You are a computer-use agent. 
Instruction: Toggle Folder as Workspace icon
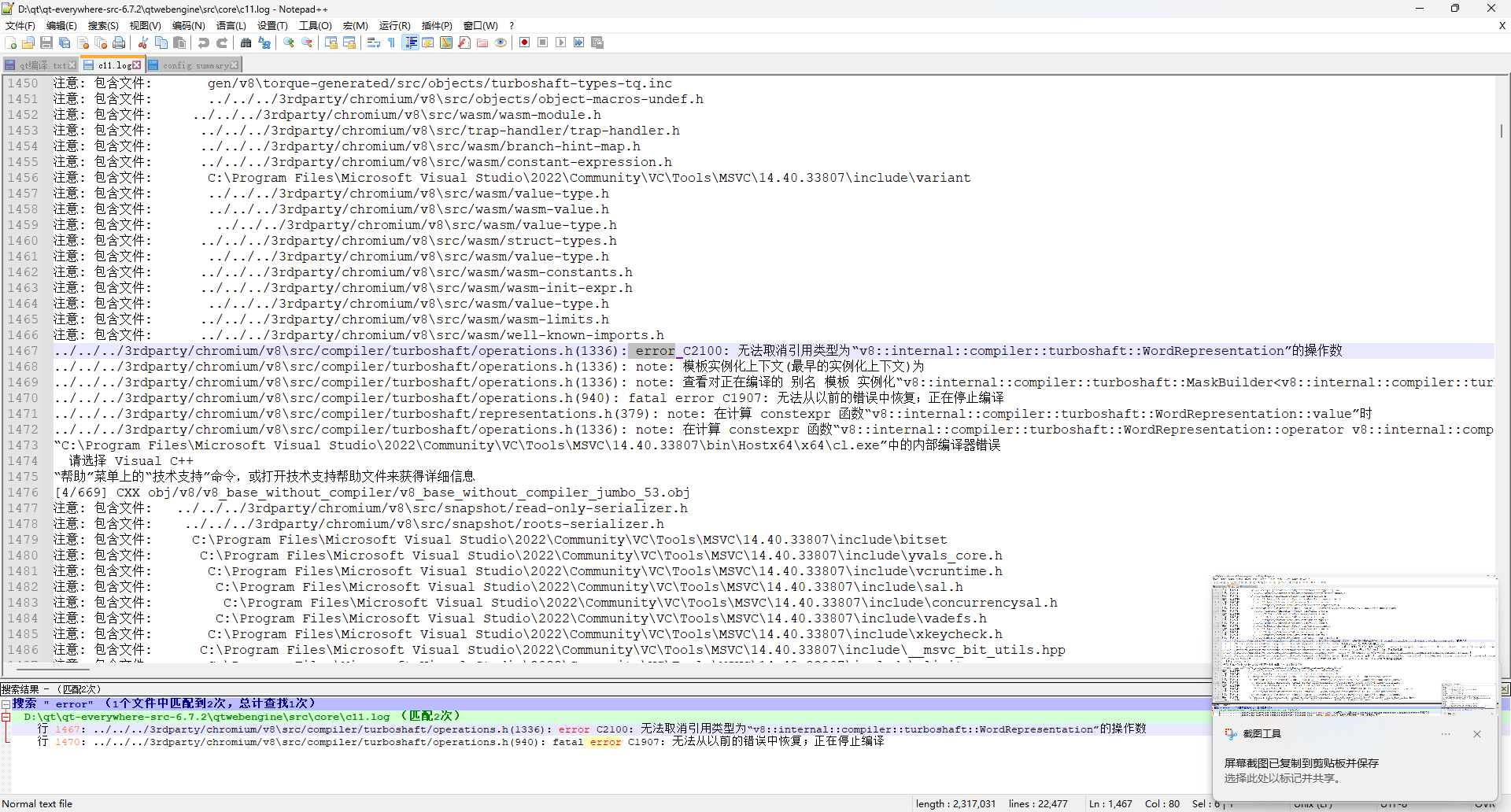tap(482, 42)
